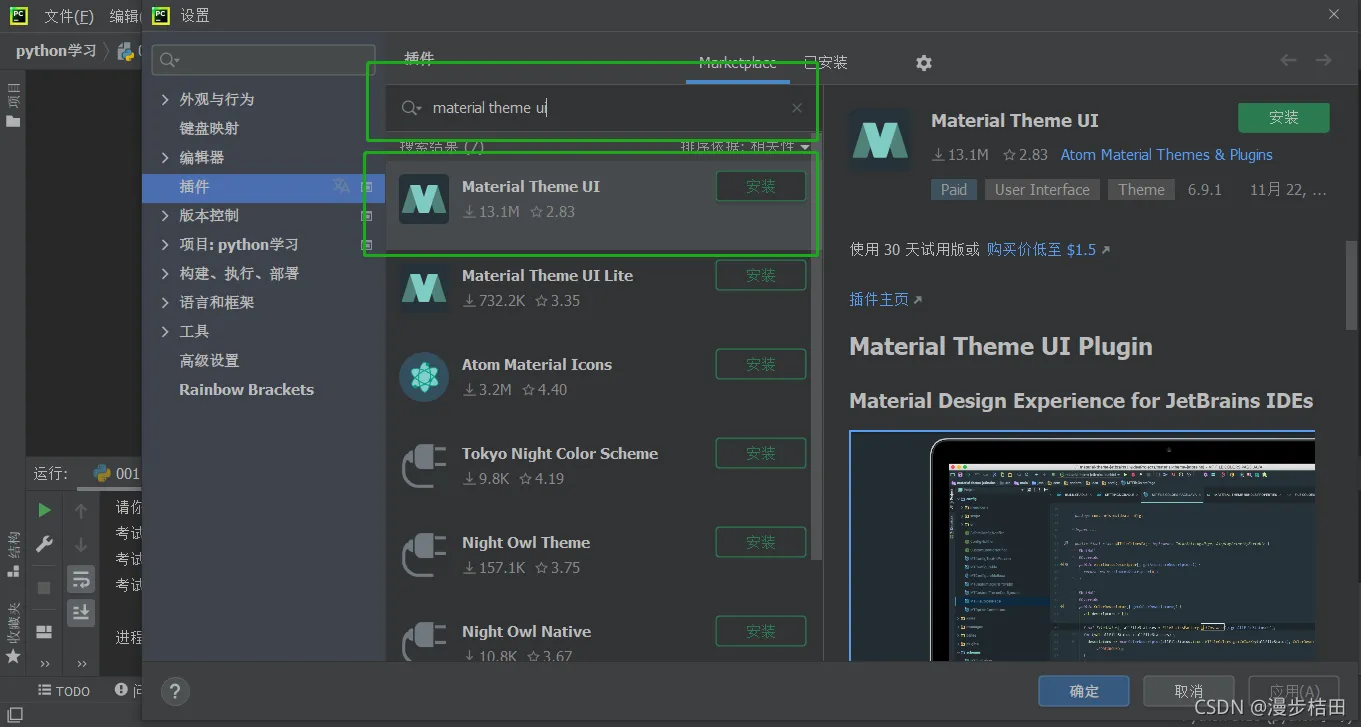Click the green rerun icon in Run panel

click(x=44, y=510)
